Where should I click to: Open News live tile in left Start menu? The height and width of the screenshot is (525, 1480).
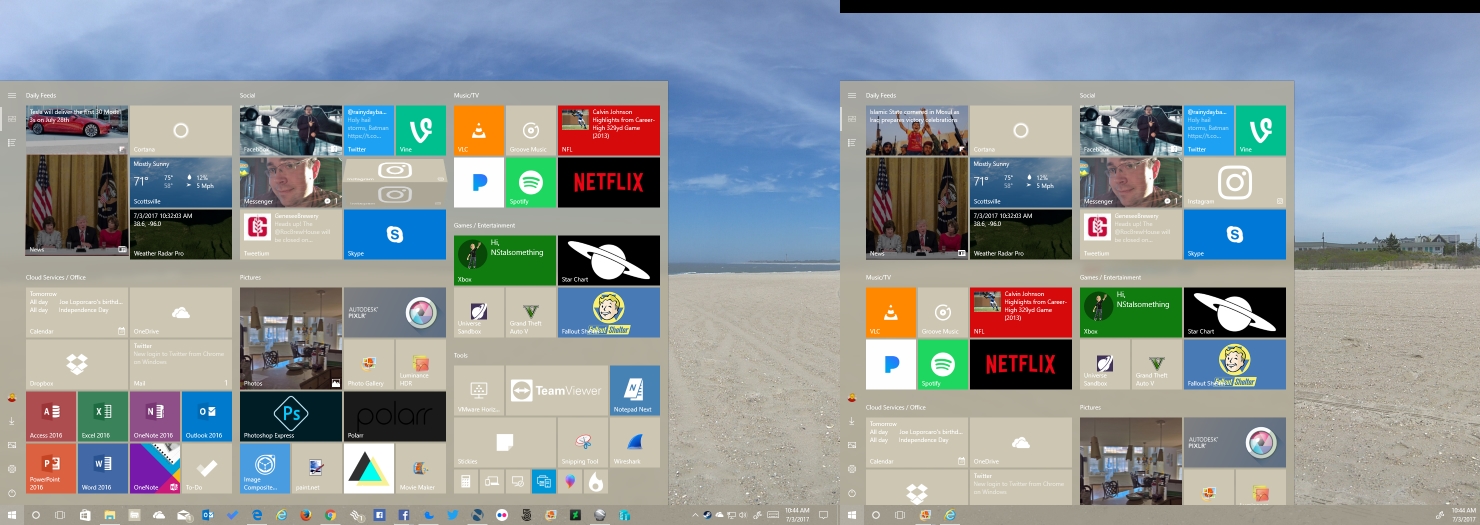coord(77,205)
